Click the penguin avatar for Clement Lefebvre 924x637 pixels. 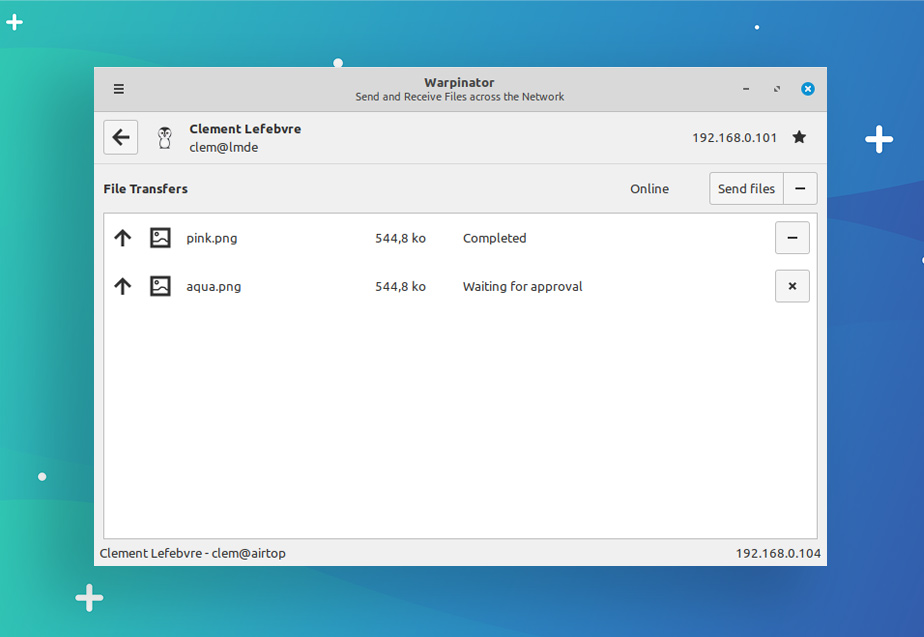click(x=164, y=137)
